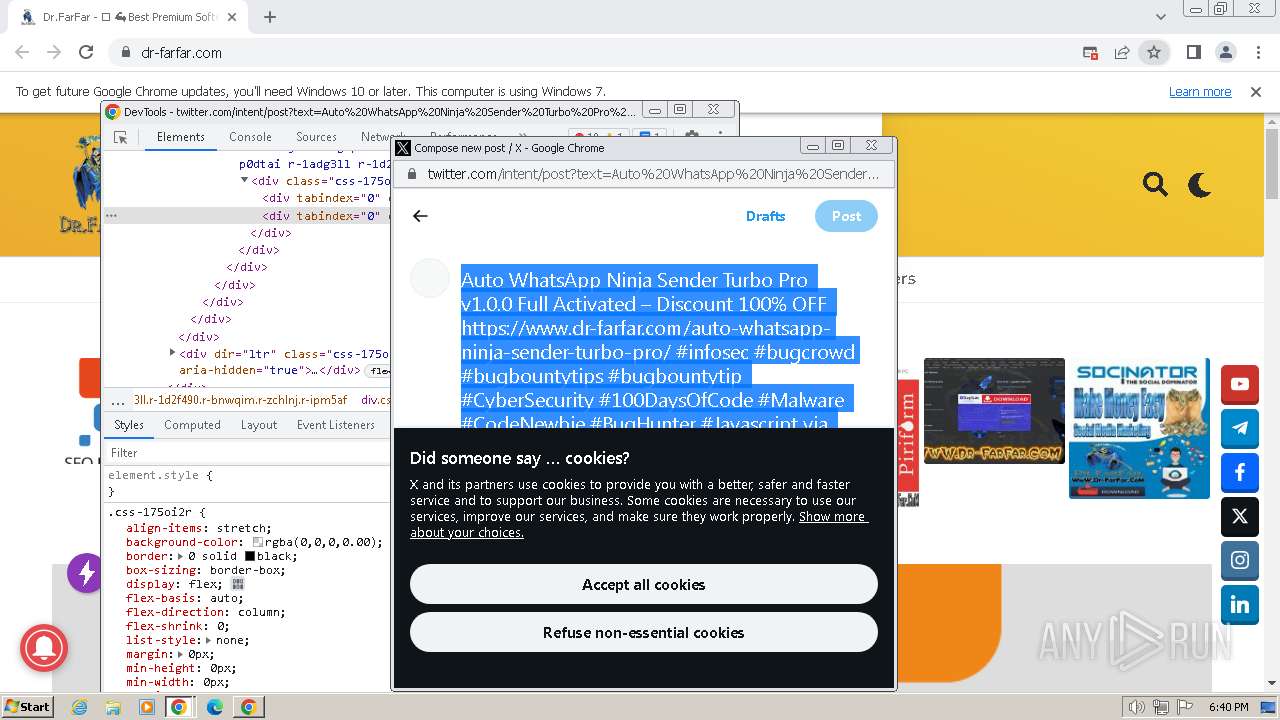Open the flexbox editor icon beside display
Viewport: 1280px width, 720px height.
238,584
